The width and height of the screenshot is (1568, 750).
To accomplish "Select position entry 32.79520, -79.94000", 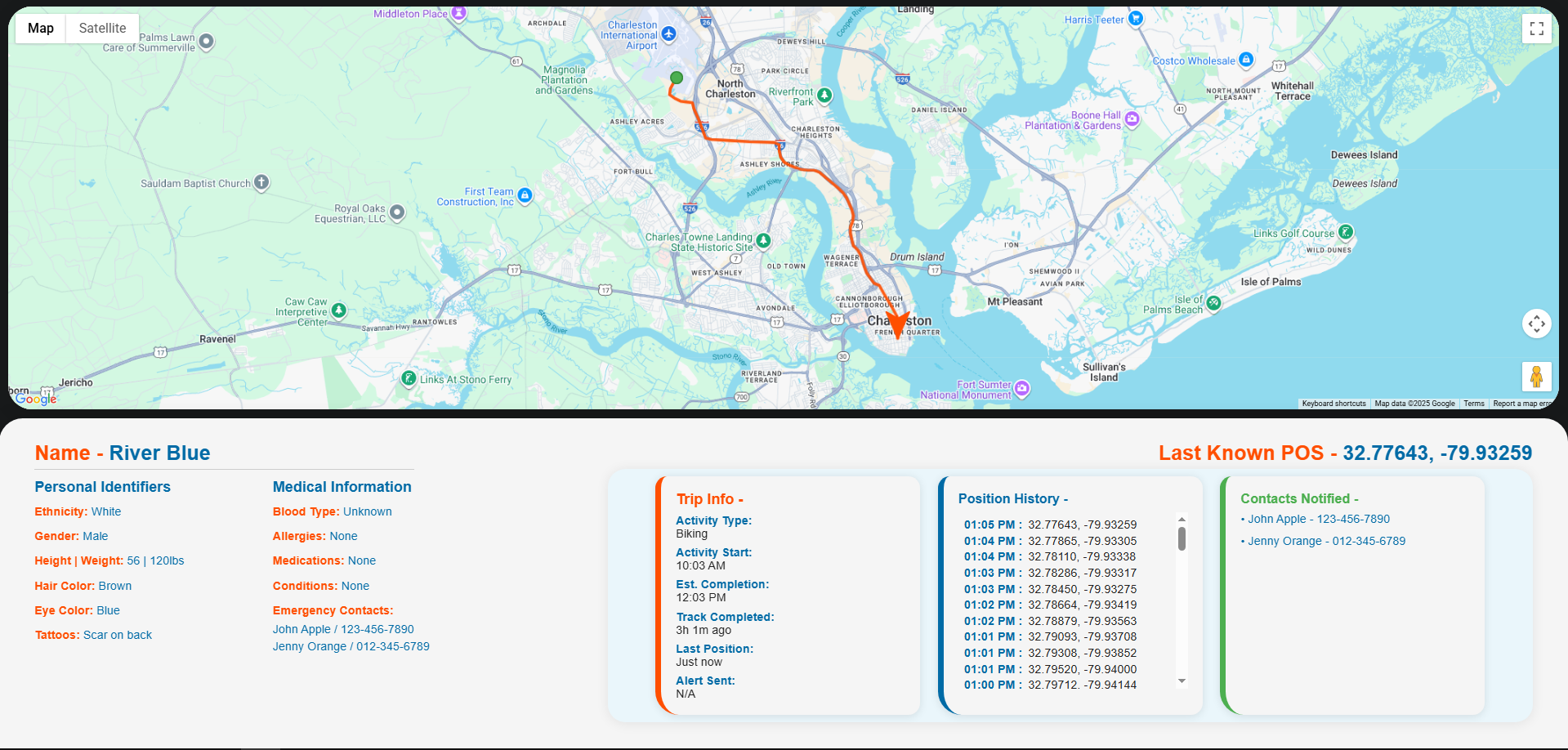I will [1050, 669].
